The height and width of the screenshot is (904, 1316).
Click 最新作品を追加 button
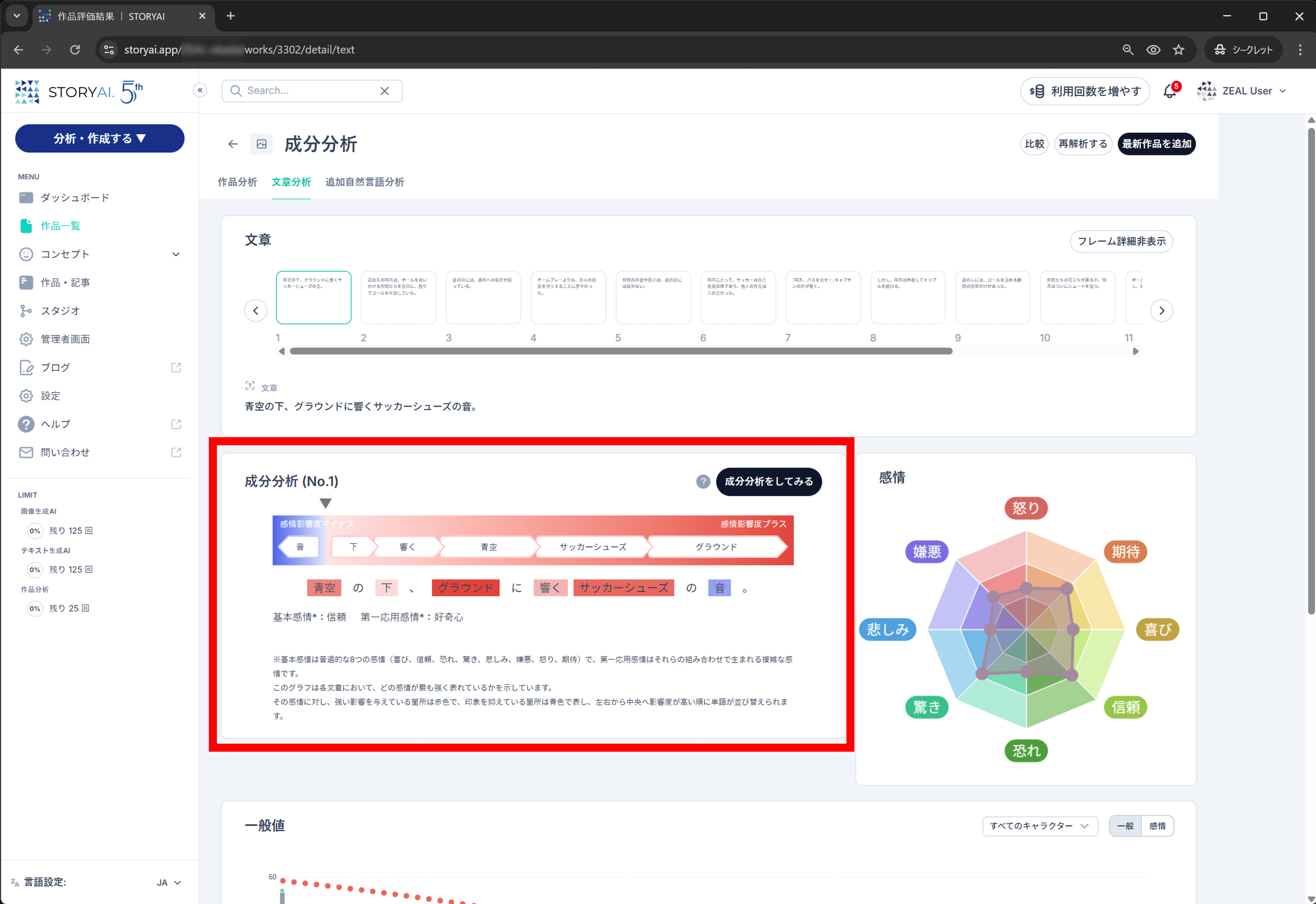[x=1157, y=144]
